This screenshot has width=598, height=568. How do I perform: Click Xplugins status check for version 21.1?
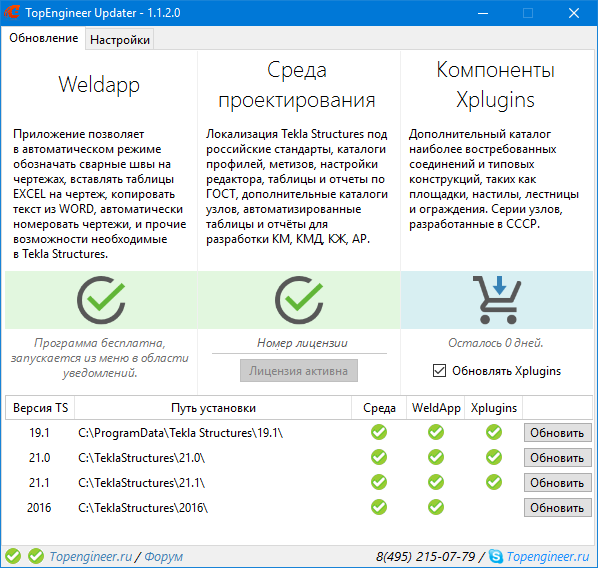(494, 482)
